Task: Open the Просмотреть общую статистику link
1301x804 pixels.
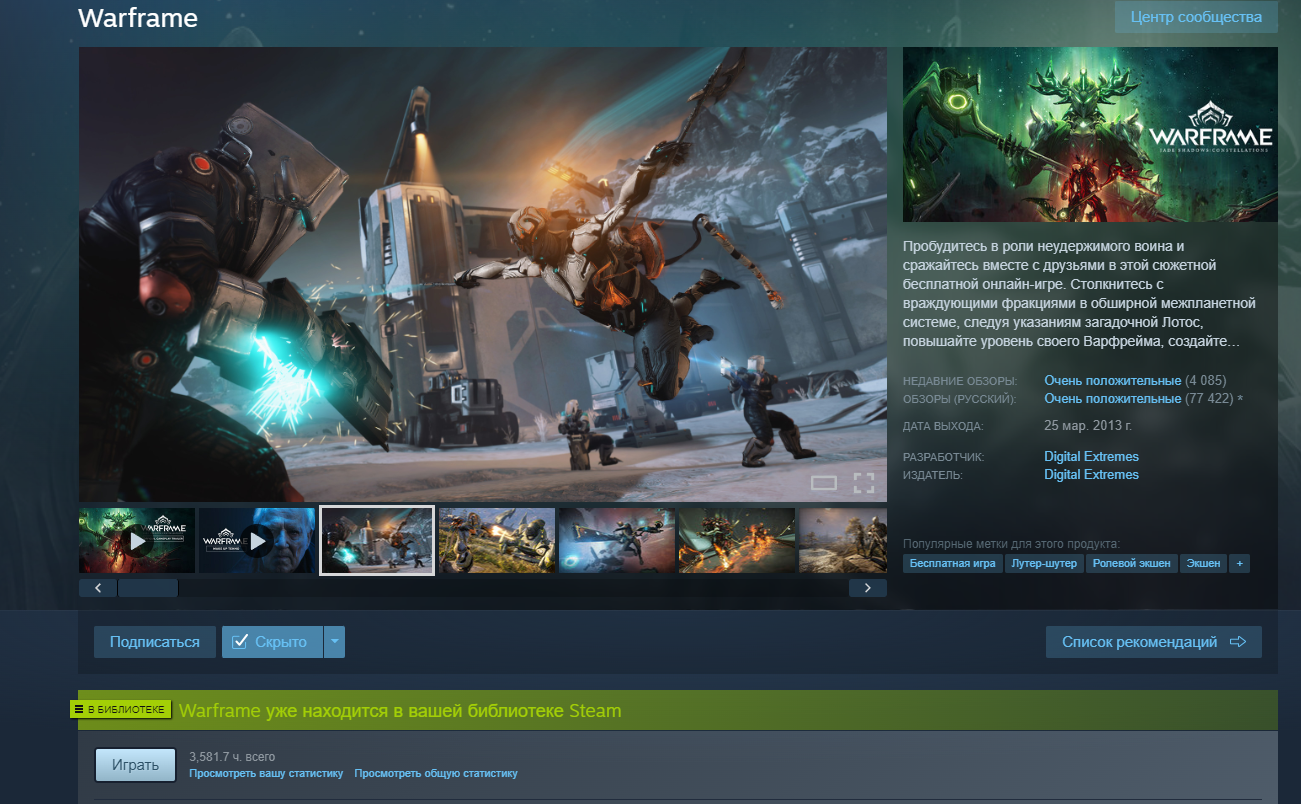Action: (x=436, y=774)
